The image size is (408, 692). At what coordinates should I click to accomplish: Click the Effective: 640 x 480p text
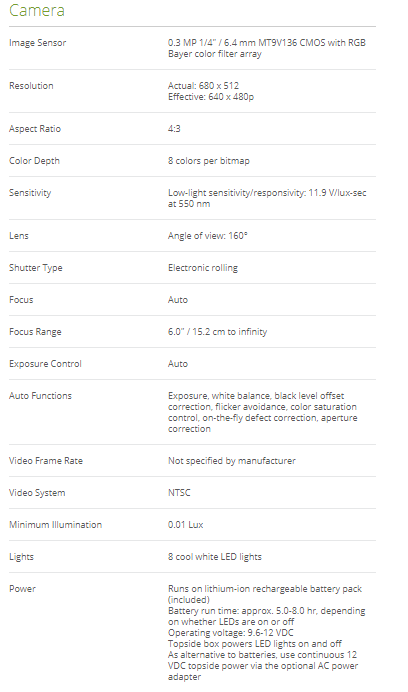coord(211,97)
